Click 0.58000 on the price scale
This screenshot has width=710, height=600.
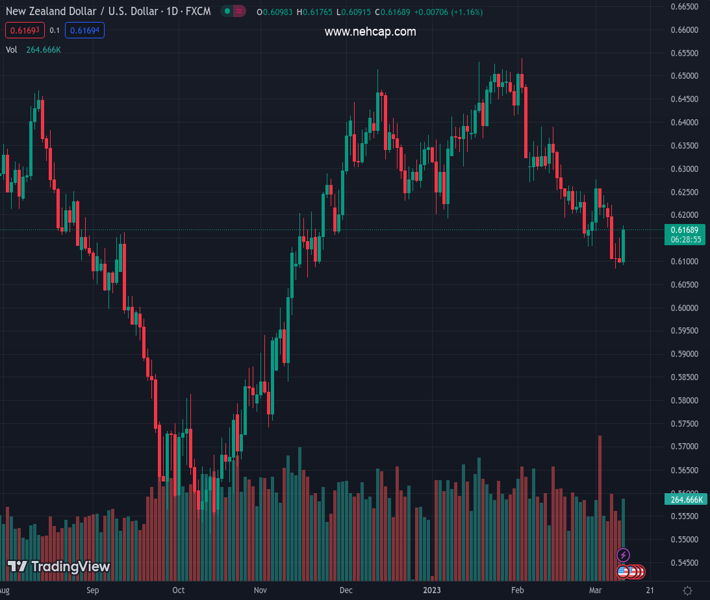pyautogui.click(x=684, y=400)
